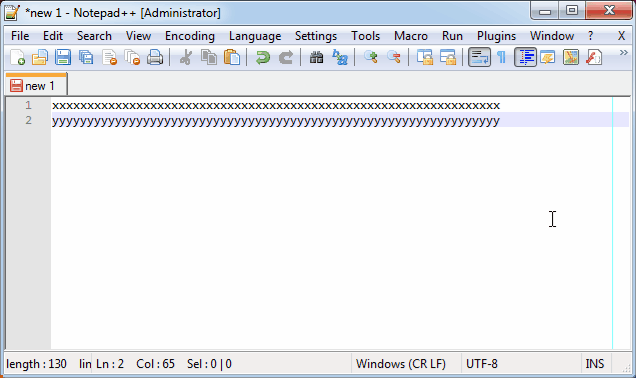636x378 pixels.
Task: Toggle INS insert mode in status bar
Action: coord(595,364)
